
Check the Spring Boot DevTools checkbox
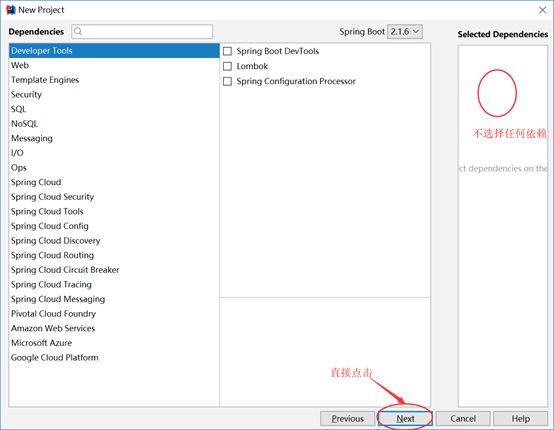pos(228,51)
